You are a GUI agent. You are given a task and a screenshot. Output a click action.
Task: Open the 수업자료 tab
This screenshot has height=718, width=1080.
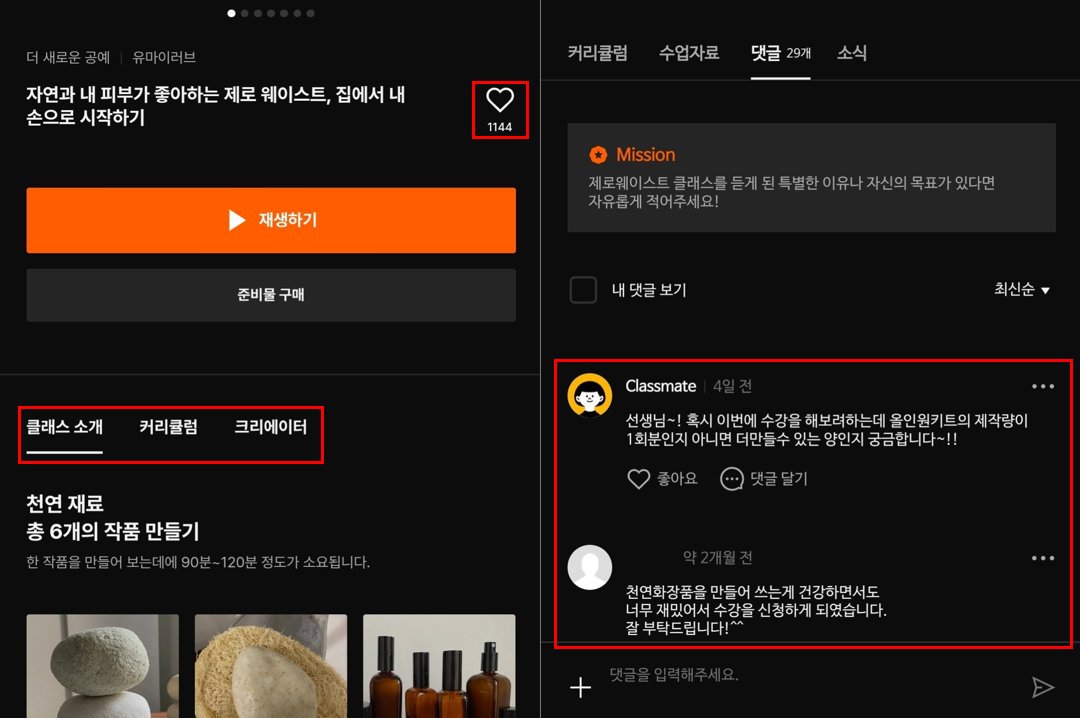[690, 55]
